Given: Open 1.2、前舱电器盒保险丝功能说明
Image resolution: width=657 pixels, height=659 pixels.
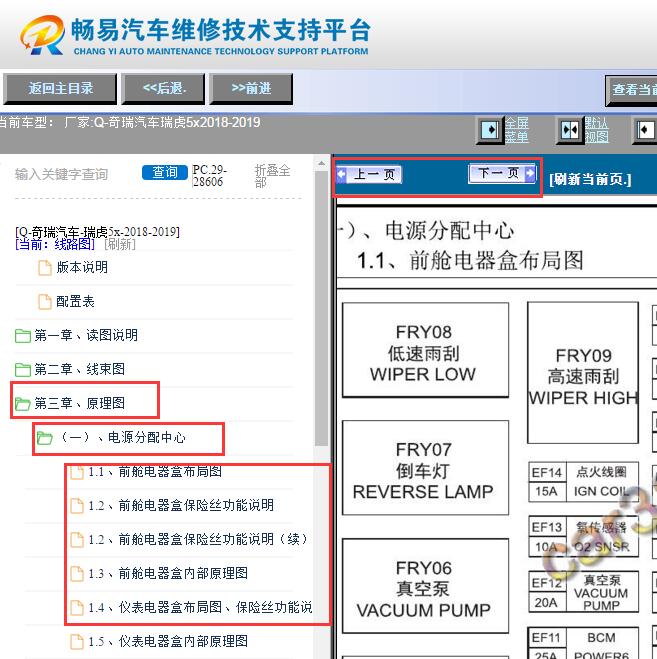Looking at the screenshot, I should pos(181,505).
